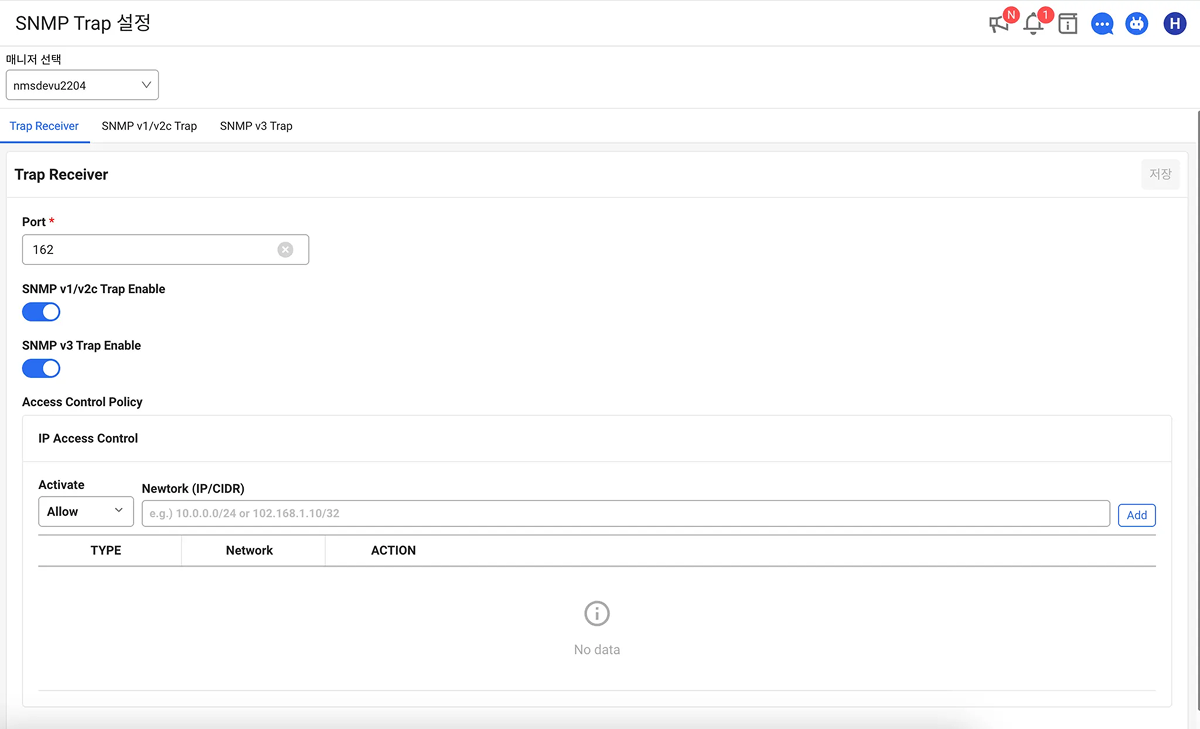Viewport: 1200px width, 729px height.
Task: Launch the robot chatbot assistant icon
Action: 1137,24
